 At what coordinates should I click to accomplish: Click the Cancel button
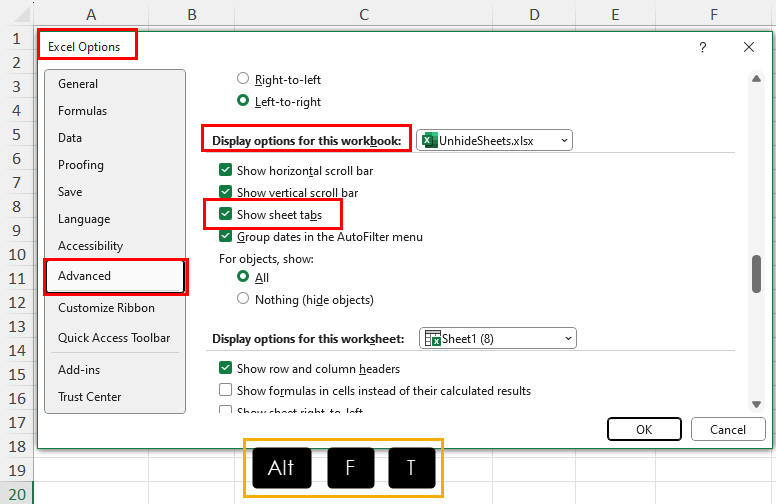pos(728,429)
